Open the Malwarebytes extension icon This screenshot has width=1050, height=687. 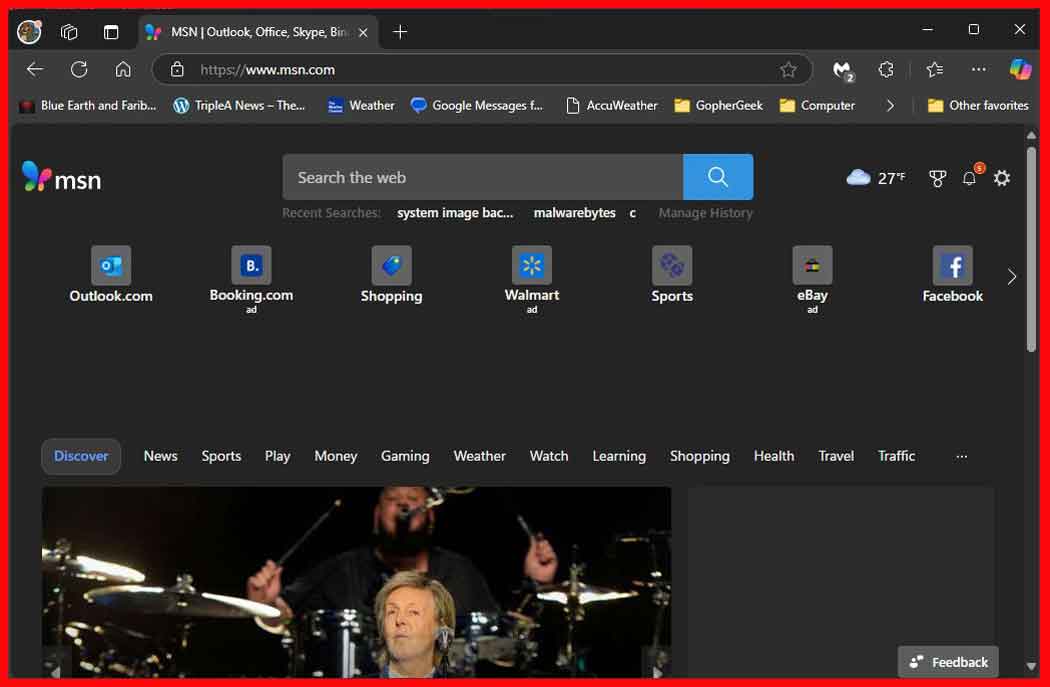843,70
